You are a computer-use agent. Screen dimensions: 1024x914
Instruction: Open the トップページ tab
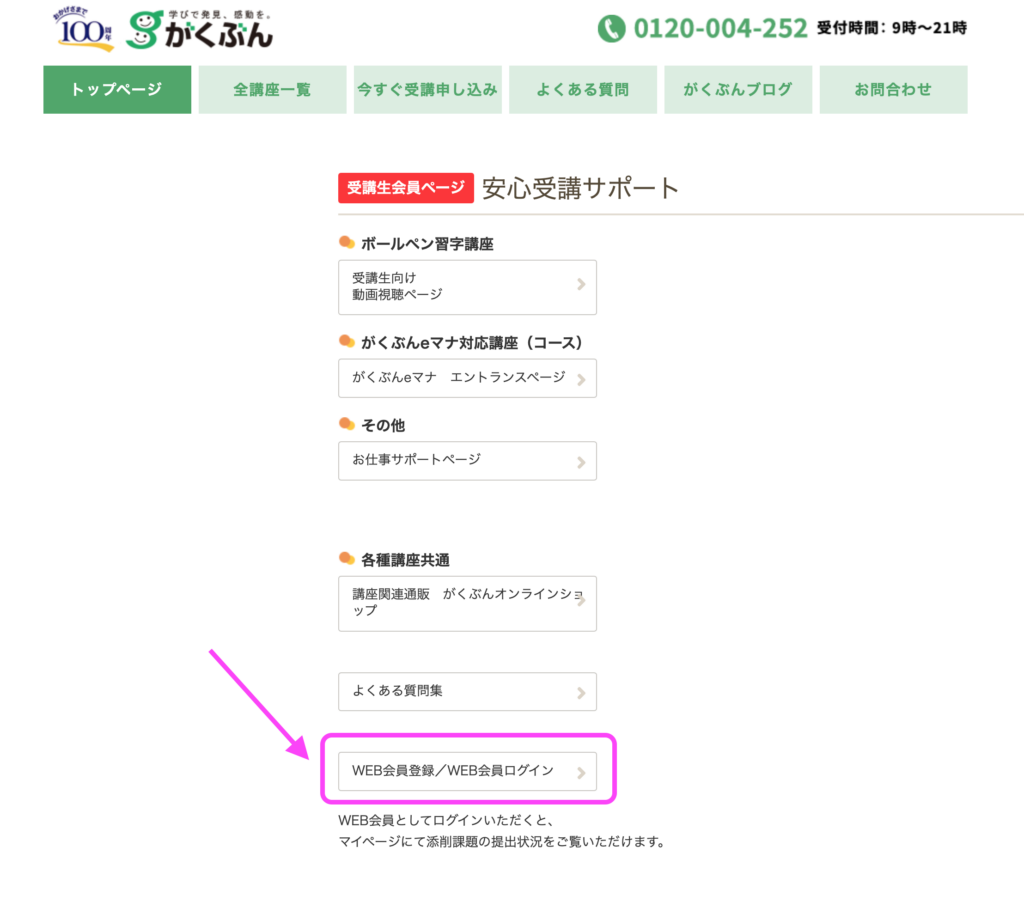point(117,90)
